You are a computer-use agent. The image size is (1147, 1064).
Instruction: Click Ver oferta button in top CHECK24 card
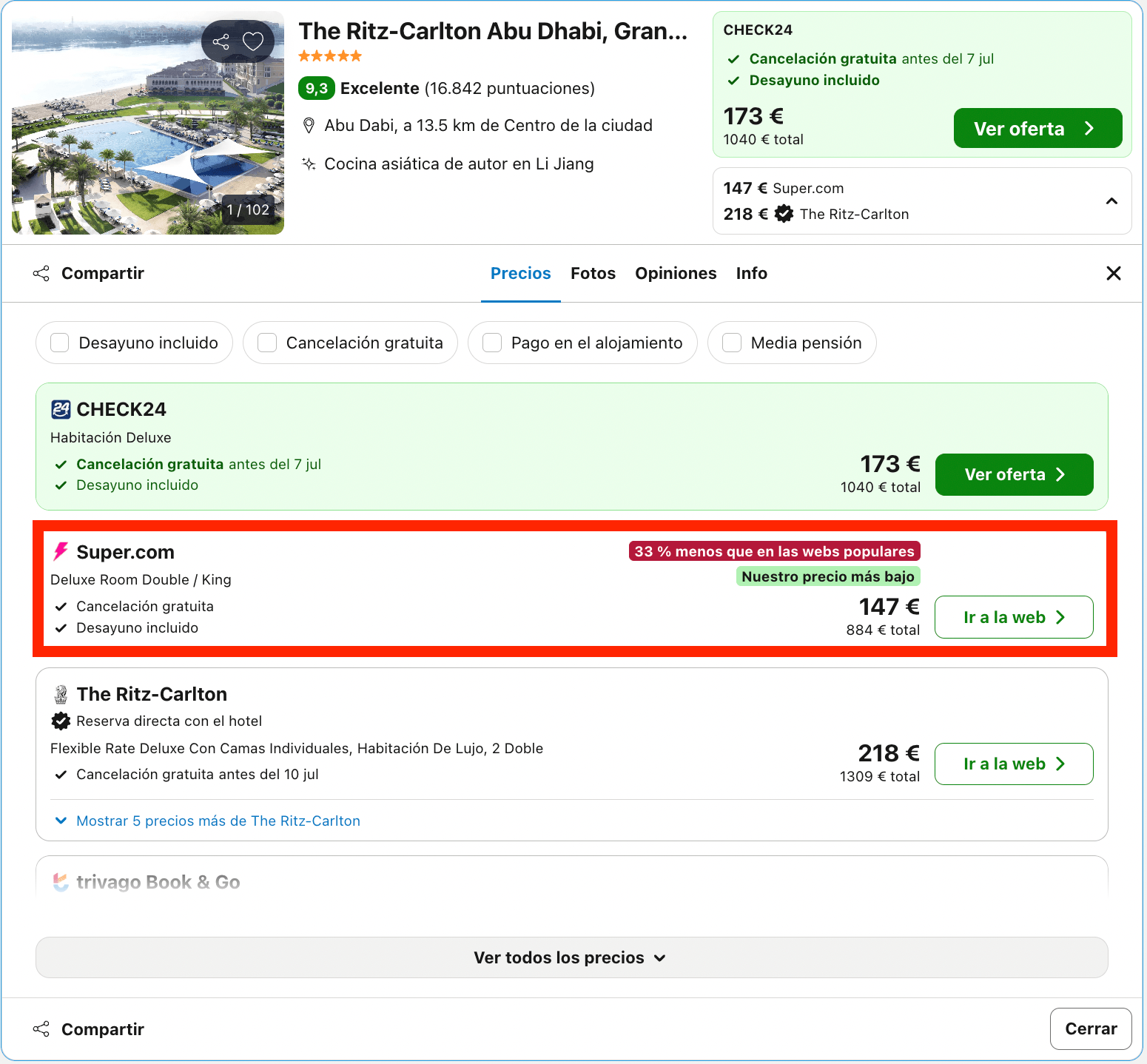click(1037, 128)
